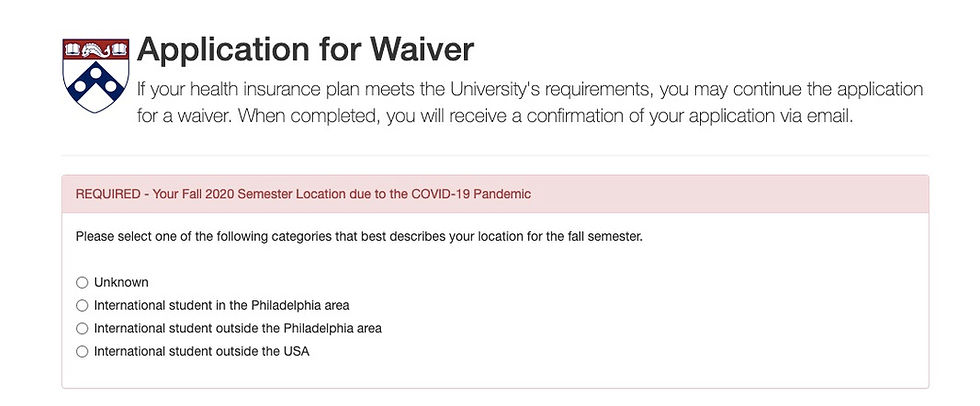
Task: Click "COVID-19 Pandemic" in the red header
Action: (x=471, y=194)
